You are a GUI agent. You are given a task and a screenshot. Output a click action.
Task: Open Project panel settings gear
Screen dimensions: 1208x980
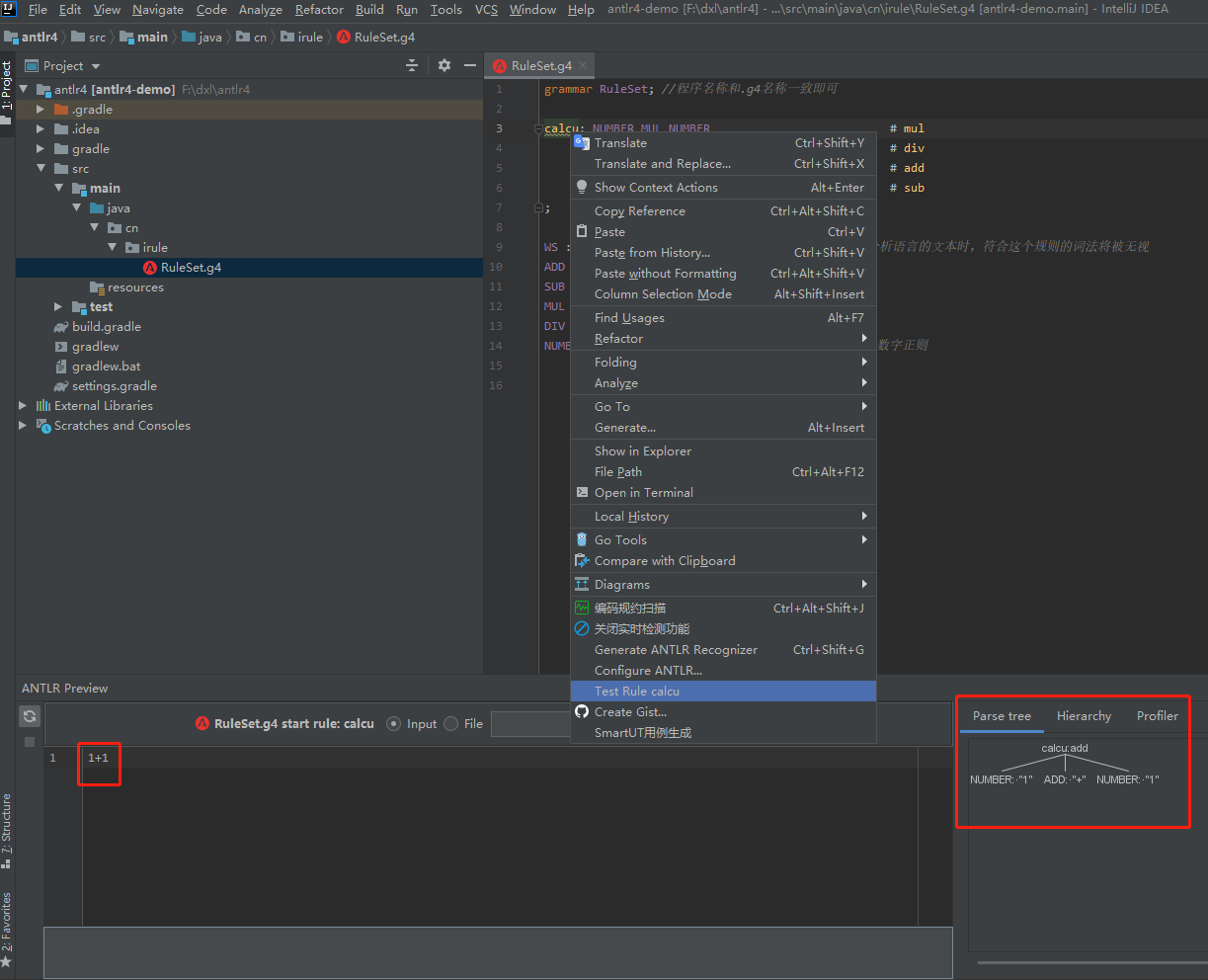444,65
